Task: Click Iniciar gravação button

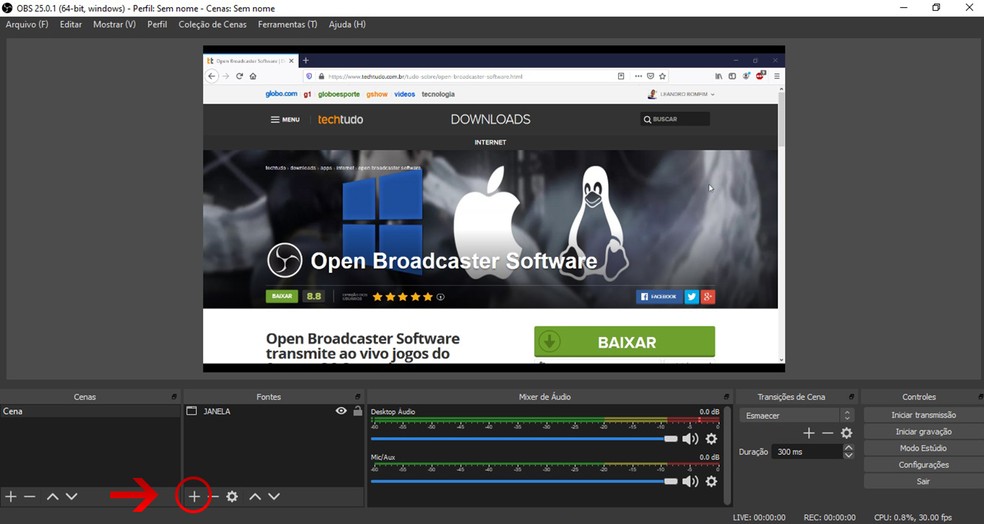Action: [x=923, y=432]
